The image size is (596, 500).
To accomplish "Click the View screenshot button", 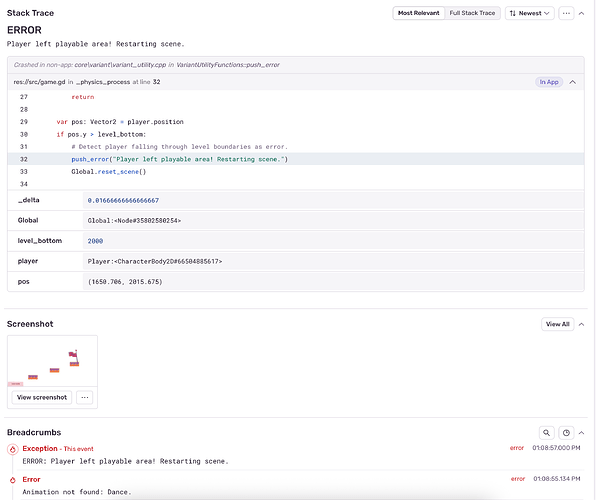I will pyautogui.click(x=42, y=397).
